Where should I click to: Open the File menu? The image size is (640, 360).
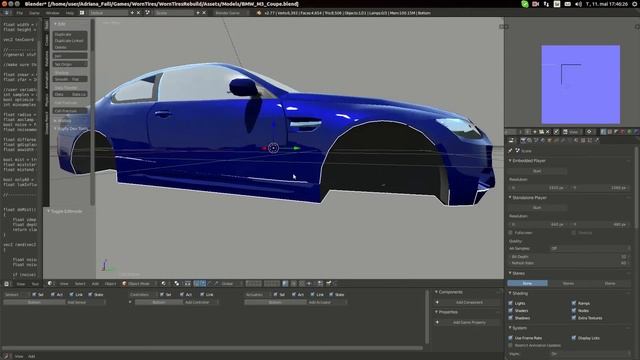point(20,13)
